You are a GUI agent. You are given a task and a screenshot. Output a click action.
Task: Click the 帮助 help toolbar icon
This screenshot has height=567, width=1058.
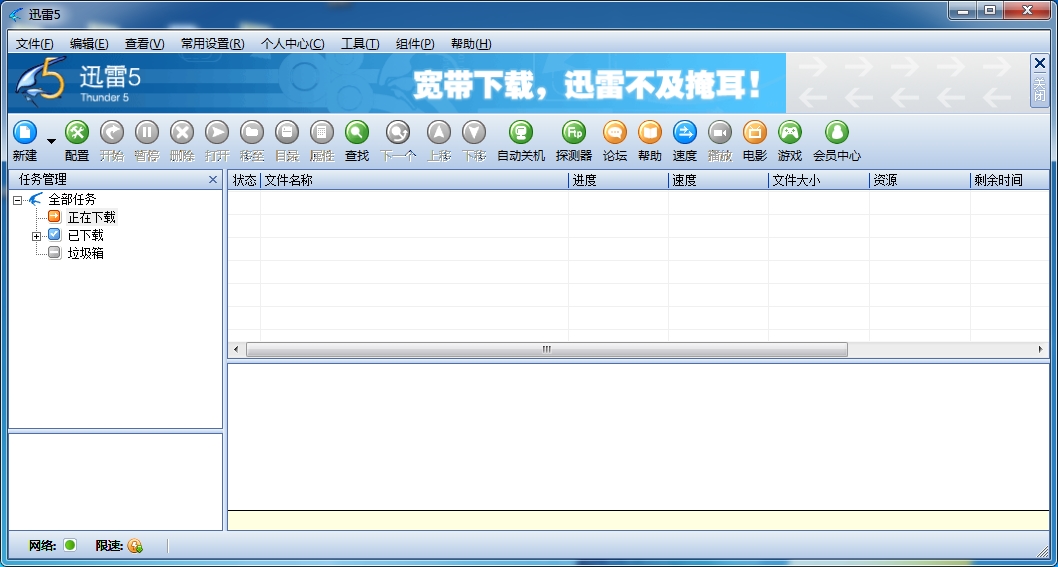point(650,132)
